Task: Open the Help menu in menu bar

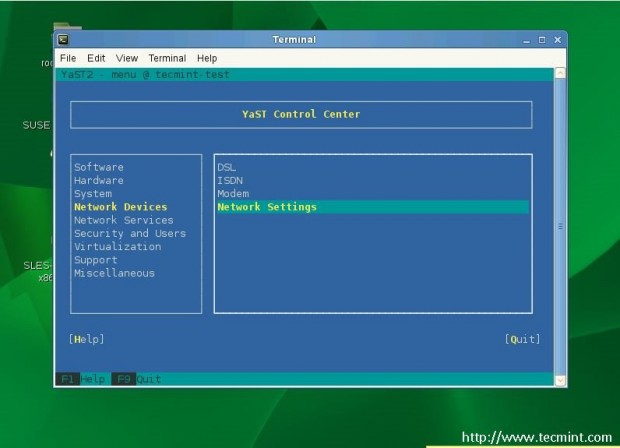Action: point(207,59)
